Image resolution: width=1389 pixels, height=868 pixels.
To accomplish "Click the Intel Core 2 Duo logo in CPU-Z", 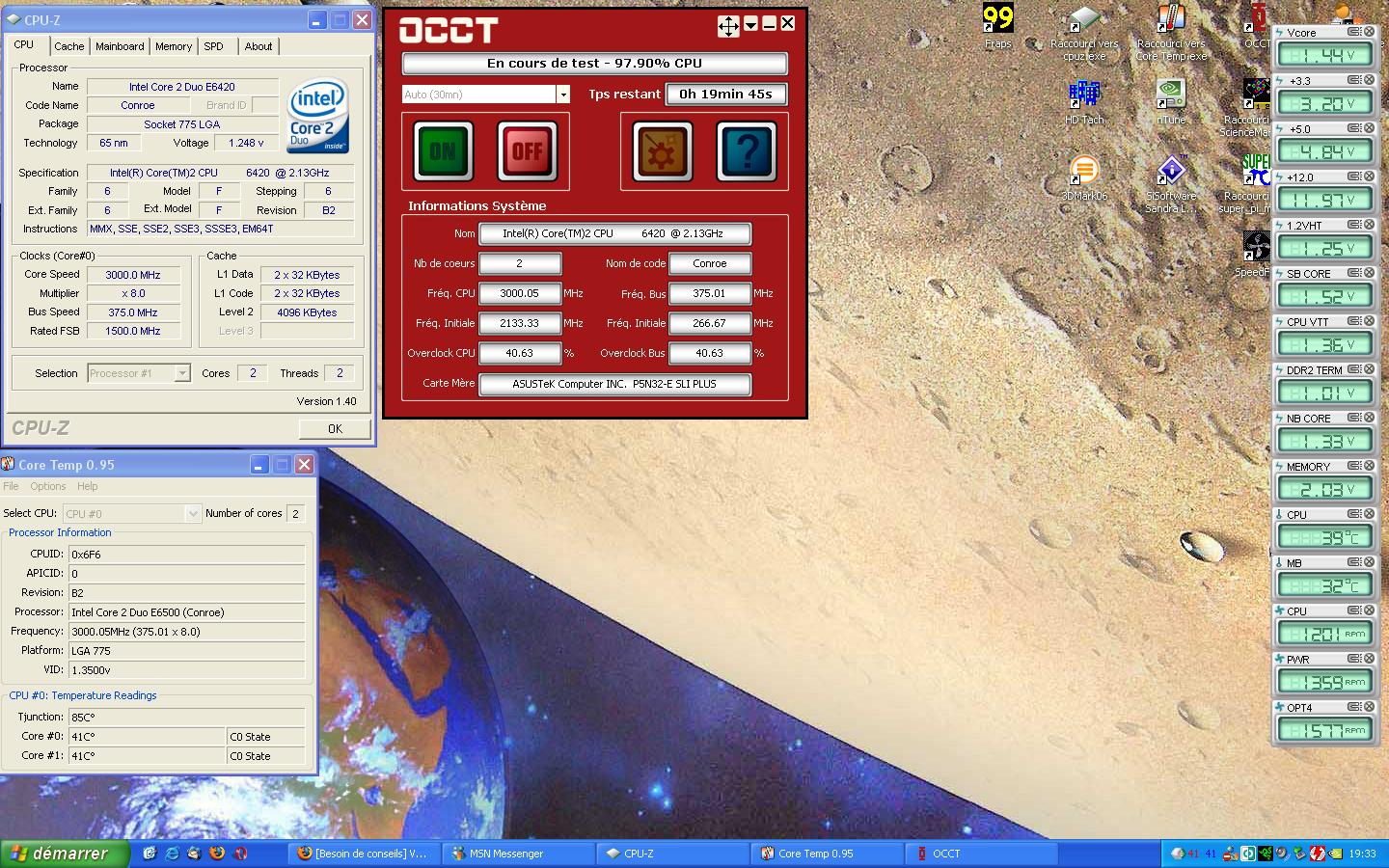I will (x=318, y=116).
